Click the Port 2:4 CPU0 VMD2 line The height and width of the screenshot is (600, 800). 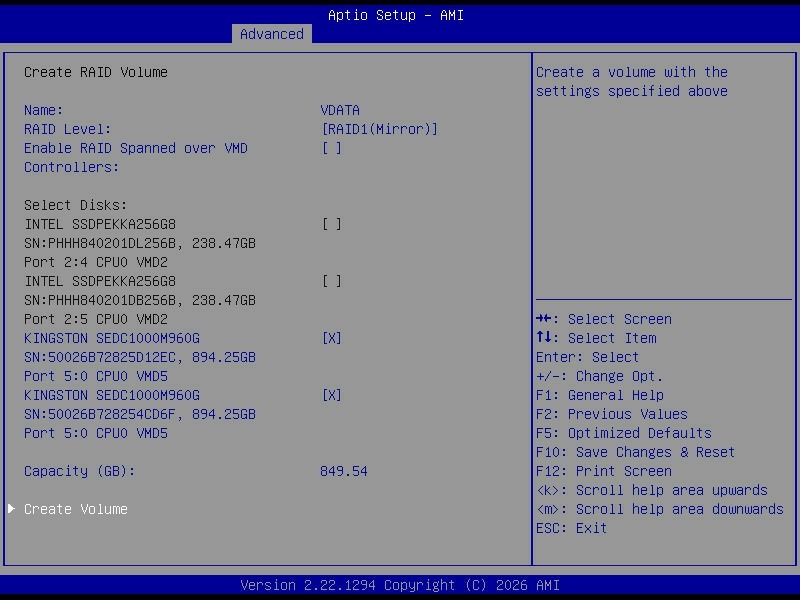[x=95, y=262]
